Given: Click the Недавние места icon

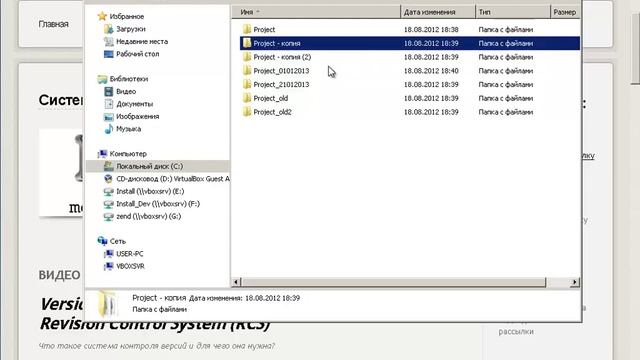Looking at the screenshot, I should click(109, 41).
